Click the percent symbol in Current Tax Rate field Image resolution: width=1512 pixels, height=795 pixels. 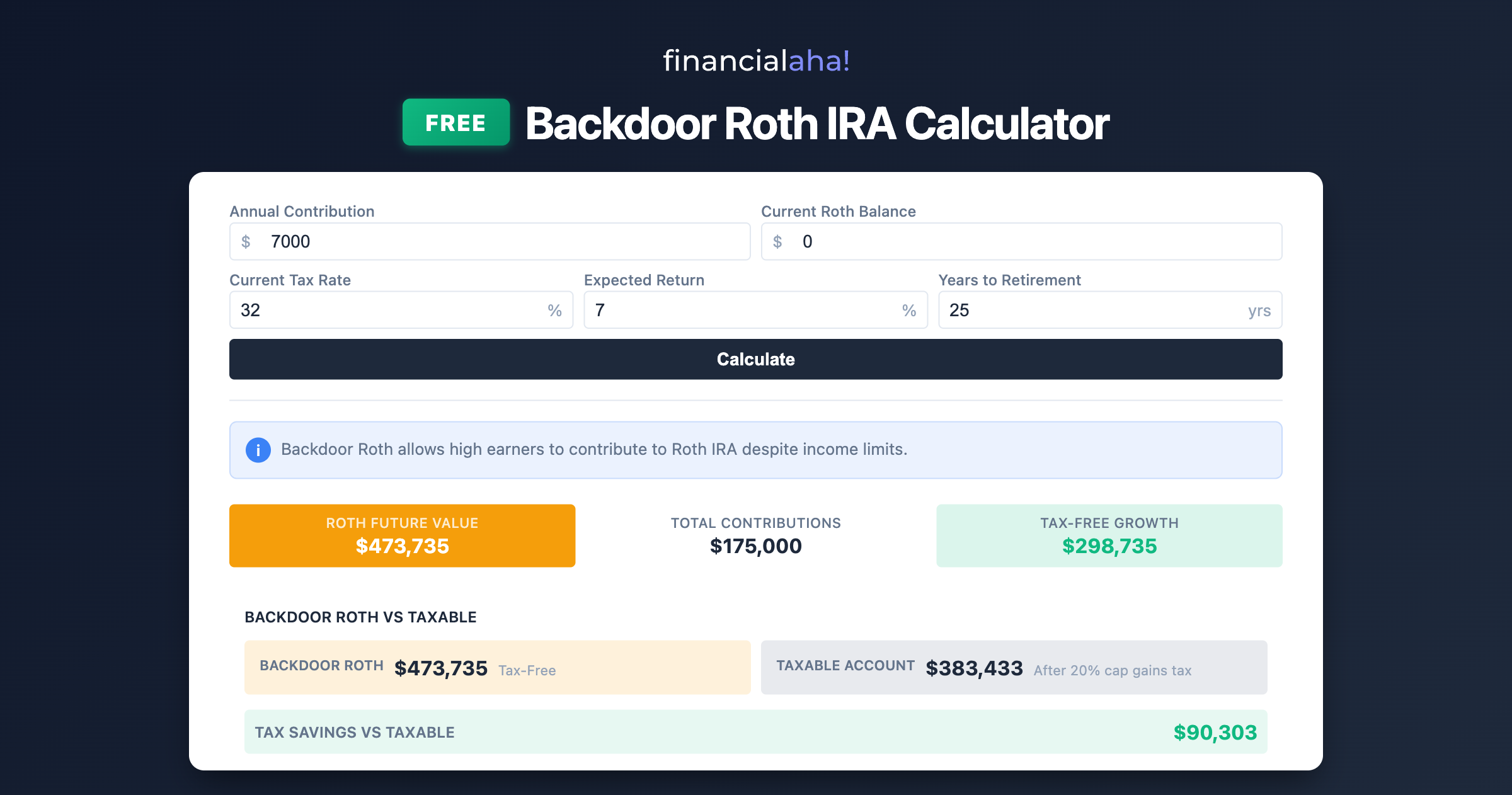pyautogui.click(x=554, y=309)
